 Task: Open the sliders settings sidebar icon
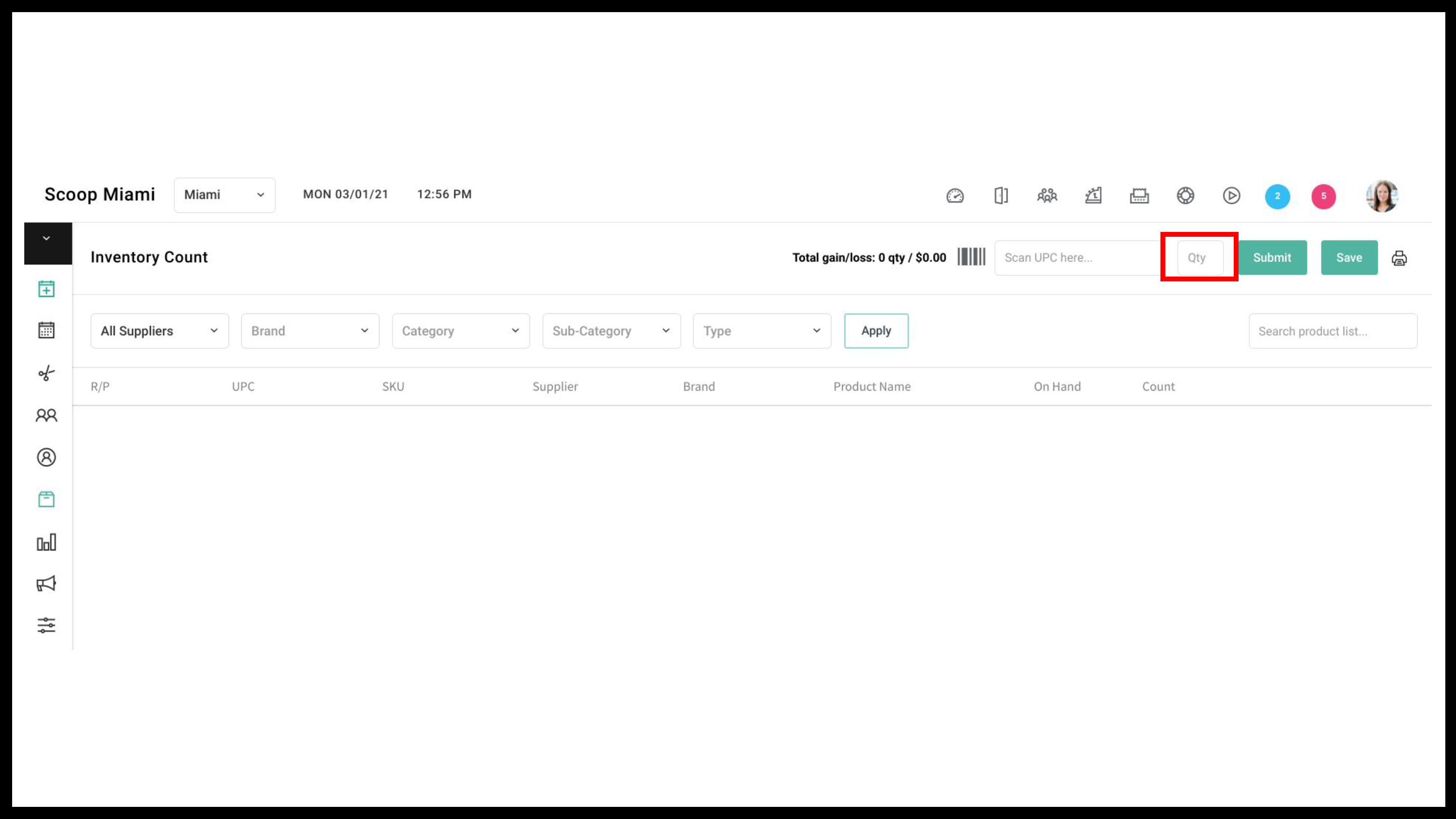pyautogui.click(x=46, y=625)
